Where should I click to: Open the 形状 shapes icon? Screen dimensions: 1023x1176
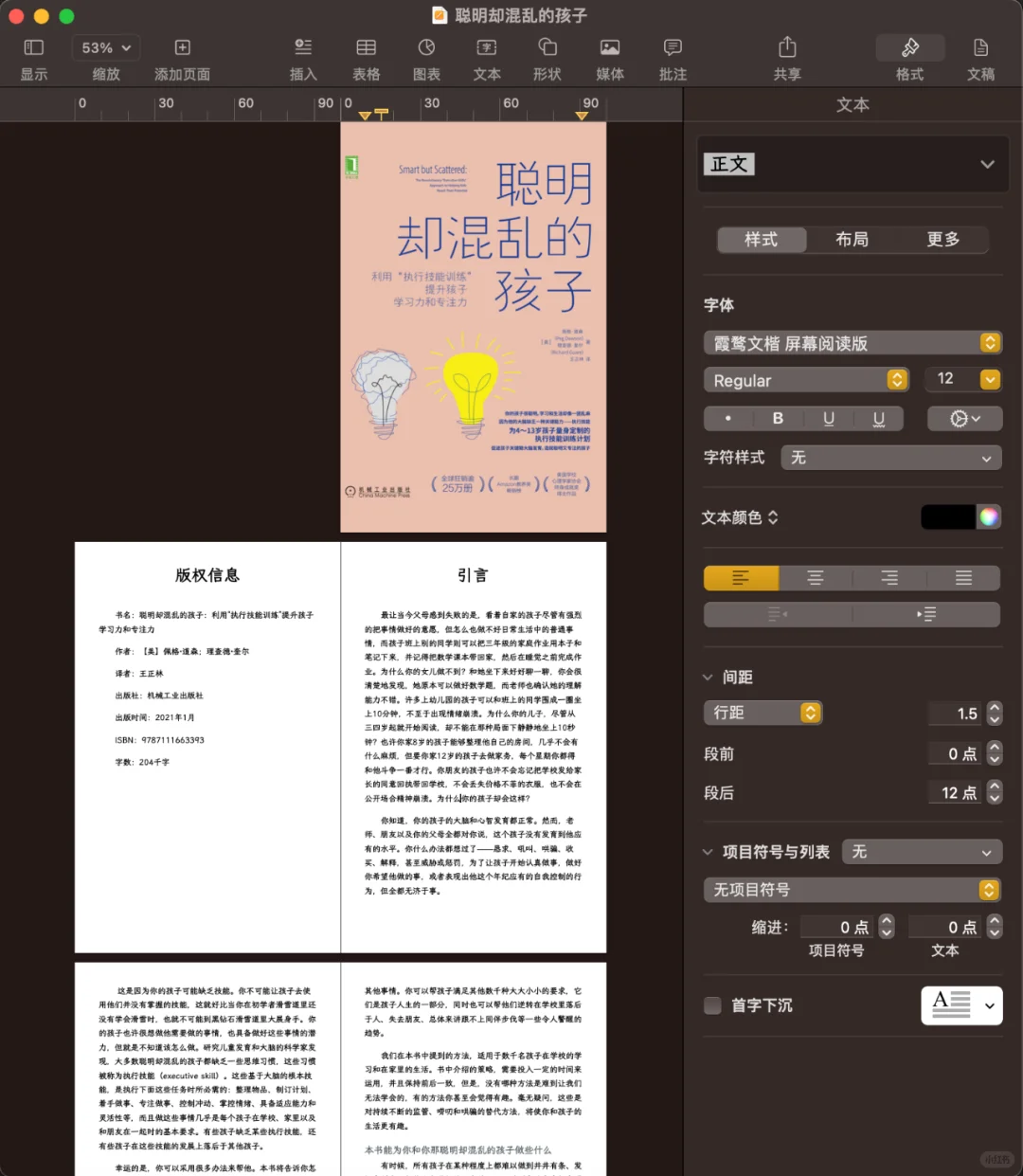pos(547,47)
